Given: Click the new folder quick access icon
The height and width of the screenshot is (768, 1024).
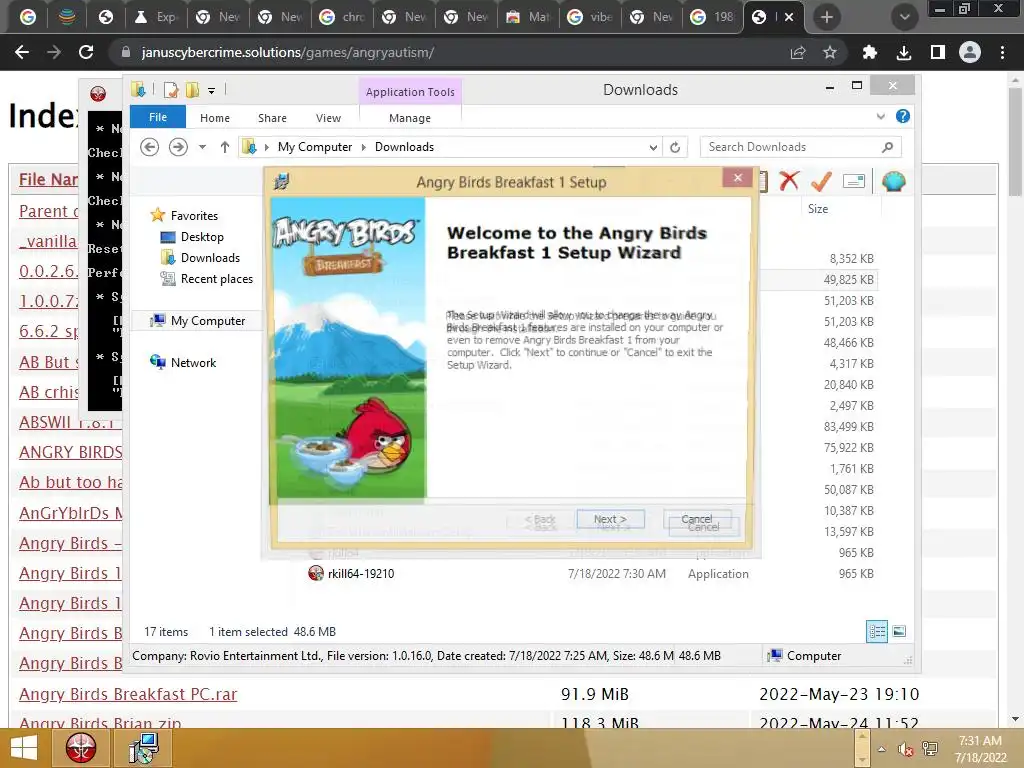Looking at the screenshot, I should tap(192, 89).
